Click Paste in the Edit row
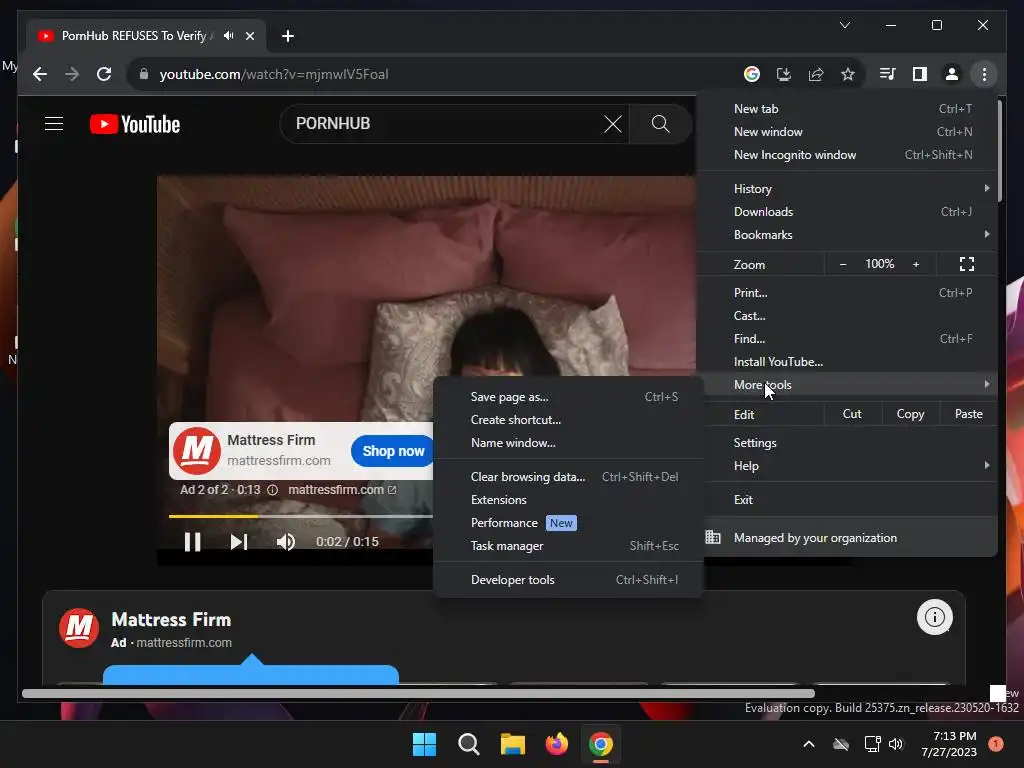 click(968, 414)
